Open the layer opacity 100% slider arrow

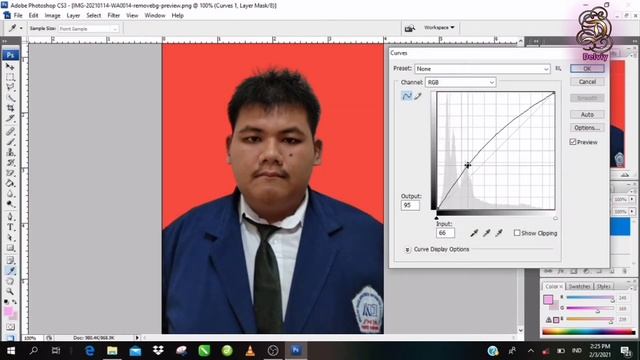(x=632, y=200)
